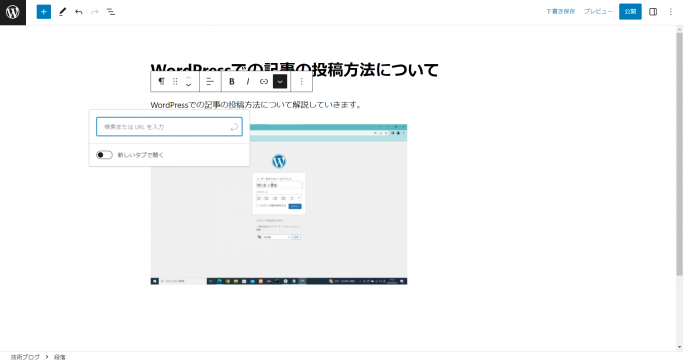Open more rich text controls dropdown
Screen dimensions: 683x360
280,82
